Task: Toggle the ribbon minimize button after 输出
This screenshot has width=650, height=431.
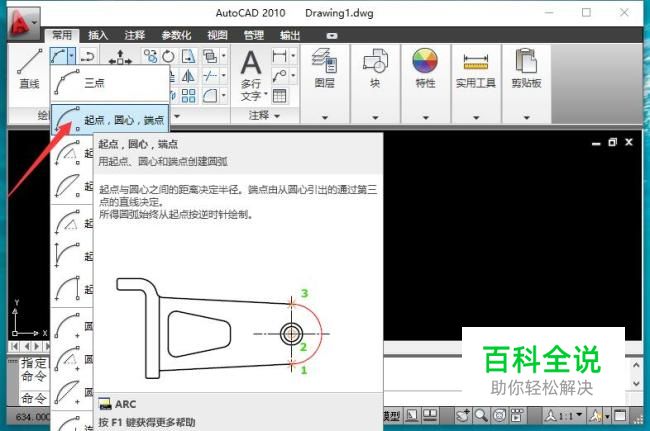Action: [332, 36]
